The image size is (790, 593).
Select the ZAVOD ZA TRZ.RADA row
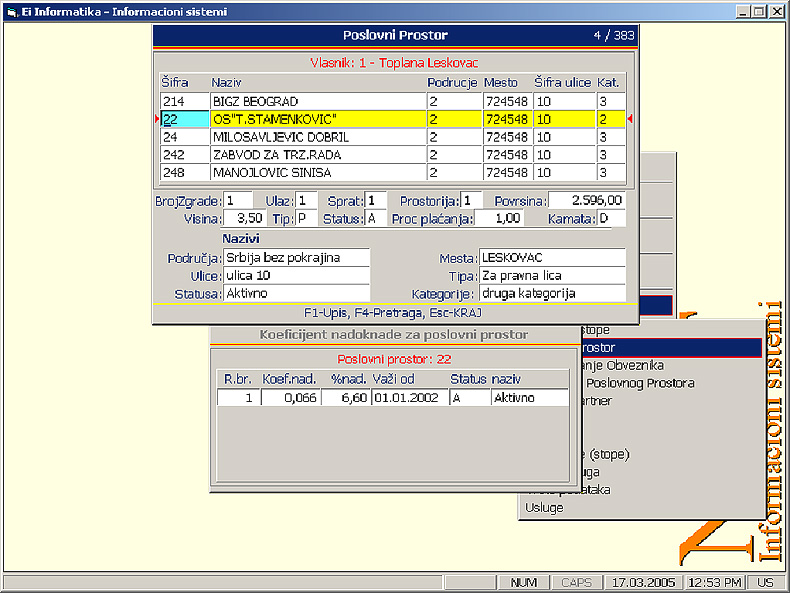tap(316, 155)
